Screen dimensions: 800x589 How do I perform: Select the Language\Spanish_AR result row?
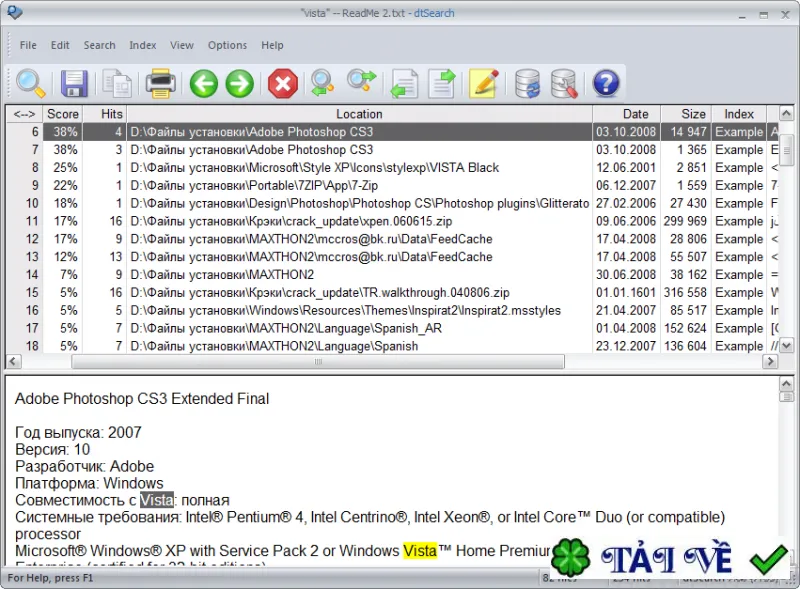click(392, 328)
